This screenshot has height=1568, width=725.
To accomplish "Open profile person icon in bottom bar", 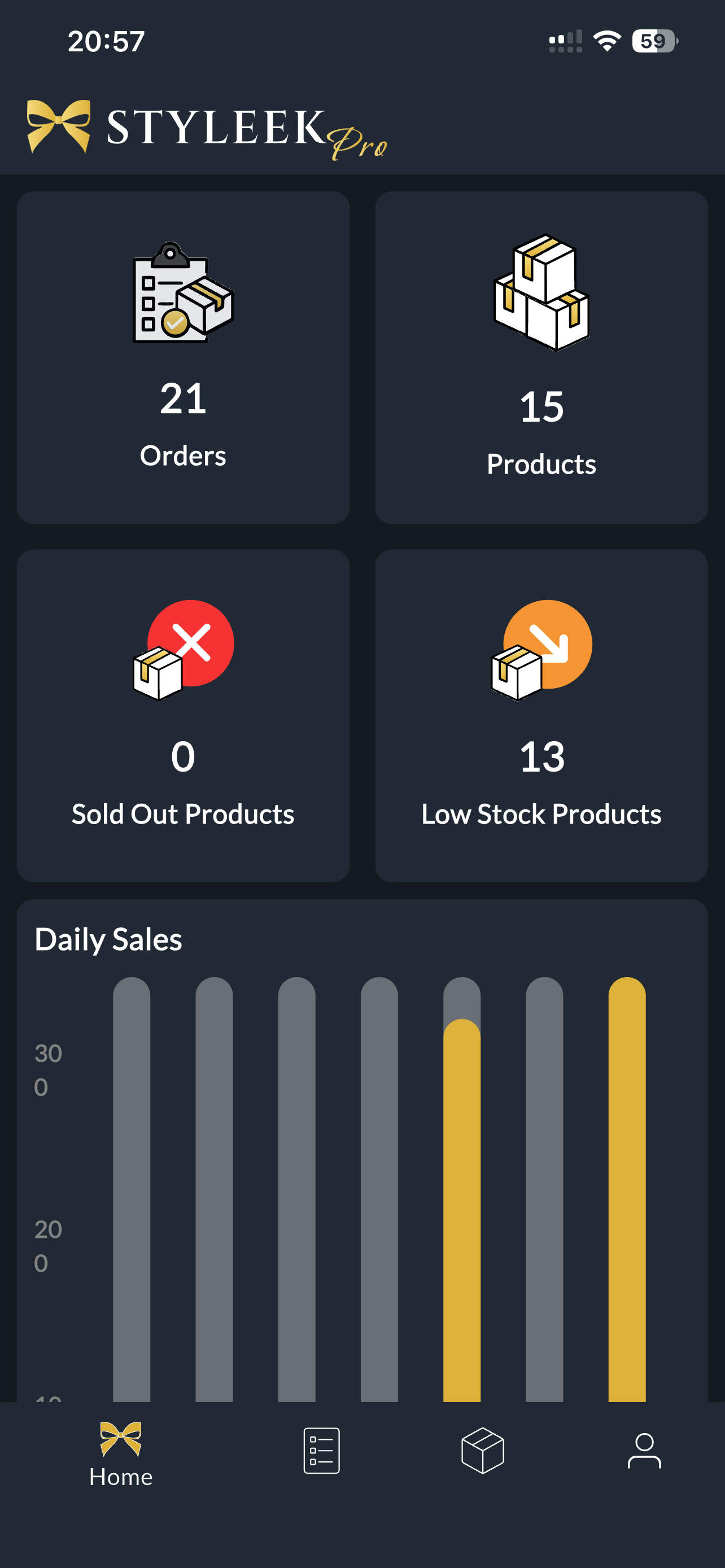I will (644, 1451).
